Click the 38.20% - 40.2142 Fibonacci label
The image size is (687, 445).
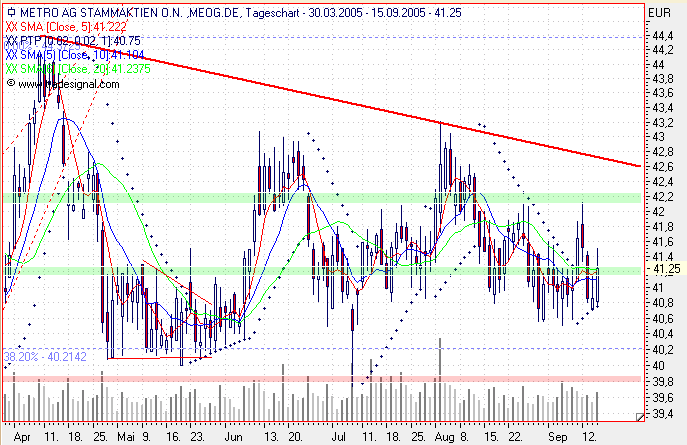(x=45, y=357)
